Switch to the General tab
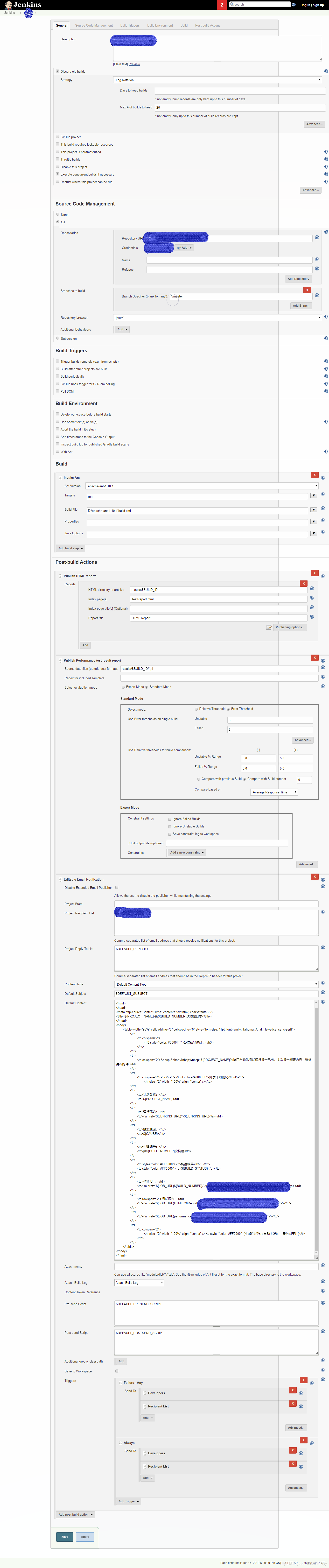329x1568 pixels. [x=61, y=26]
